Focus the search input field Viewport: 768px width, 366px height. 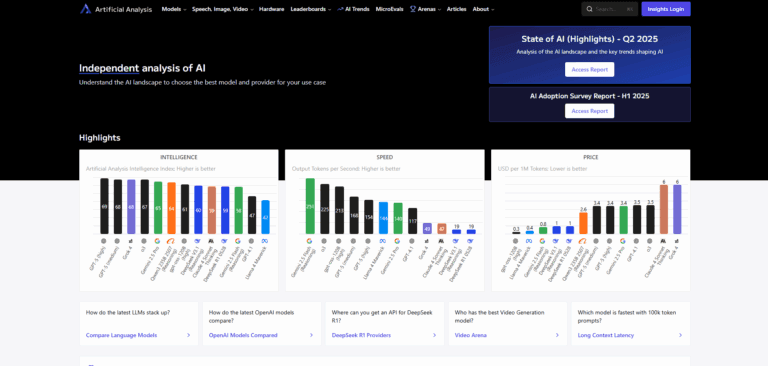[609, 9]
